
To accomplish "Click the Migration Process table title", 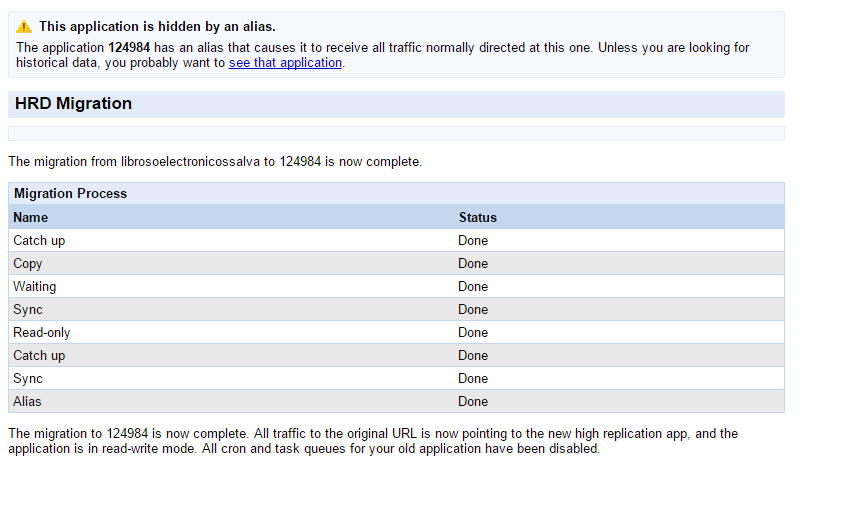I will click(x=70, y=194).
